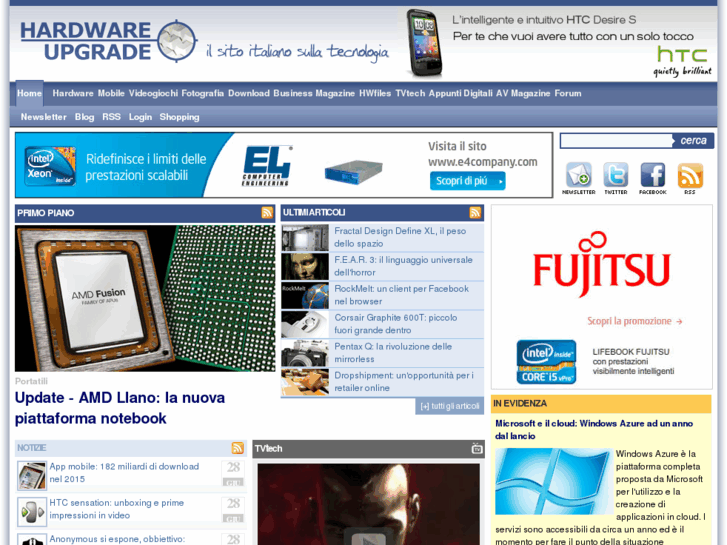Screen dimensions: 727x545
Task: Open HWfiles section
Action: (x=375, y=93)
